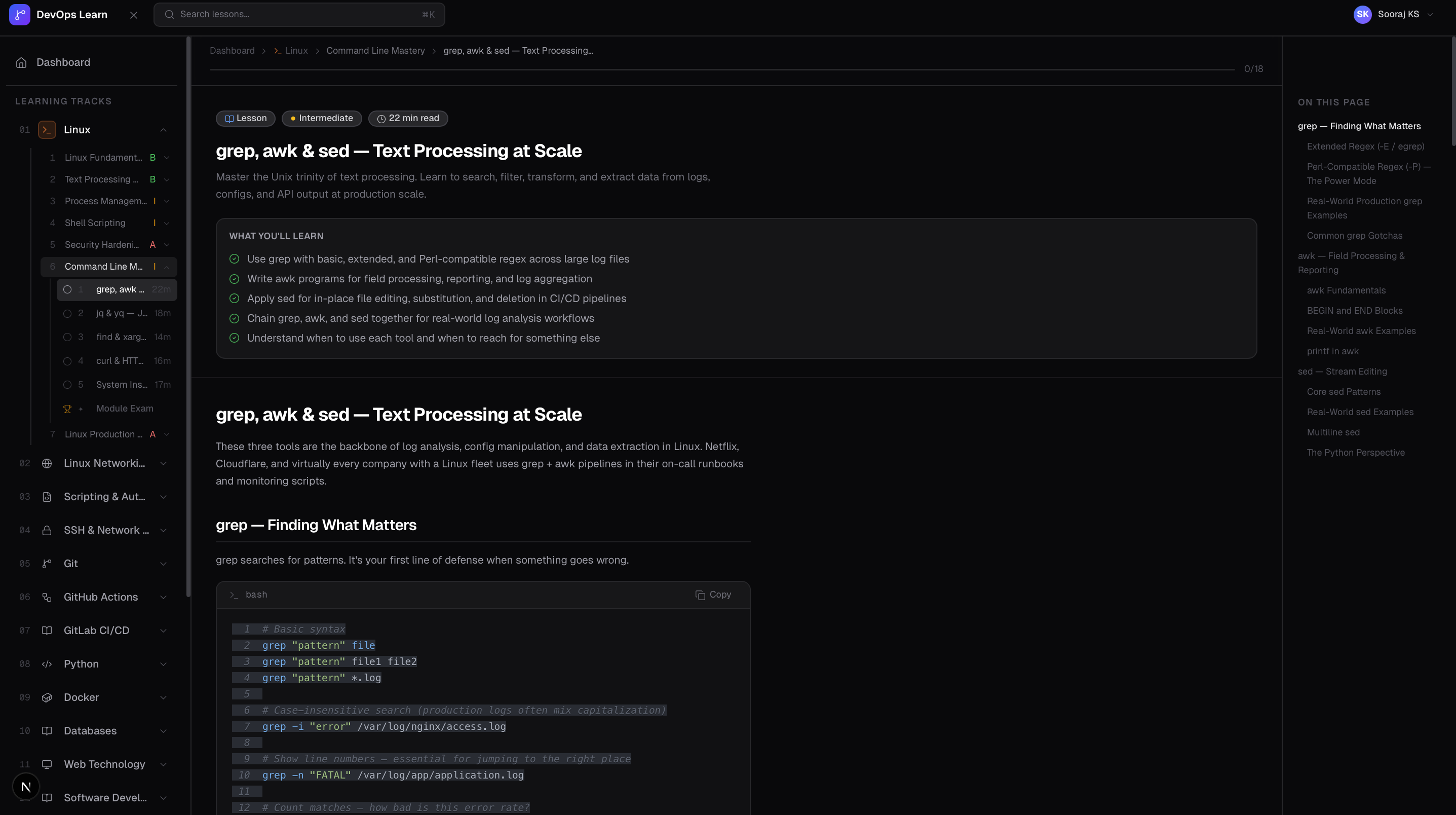Go to Dashboard breadcrumb link
Screen dimensions: 1456x815
(233, 51)
